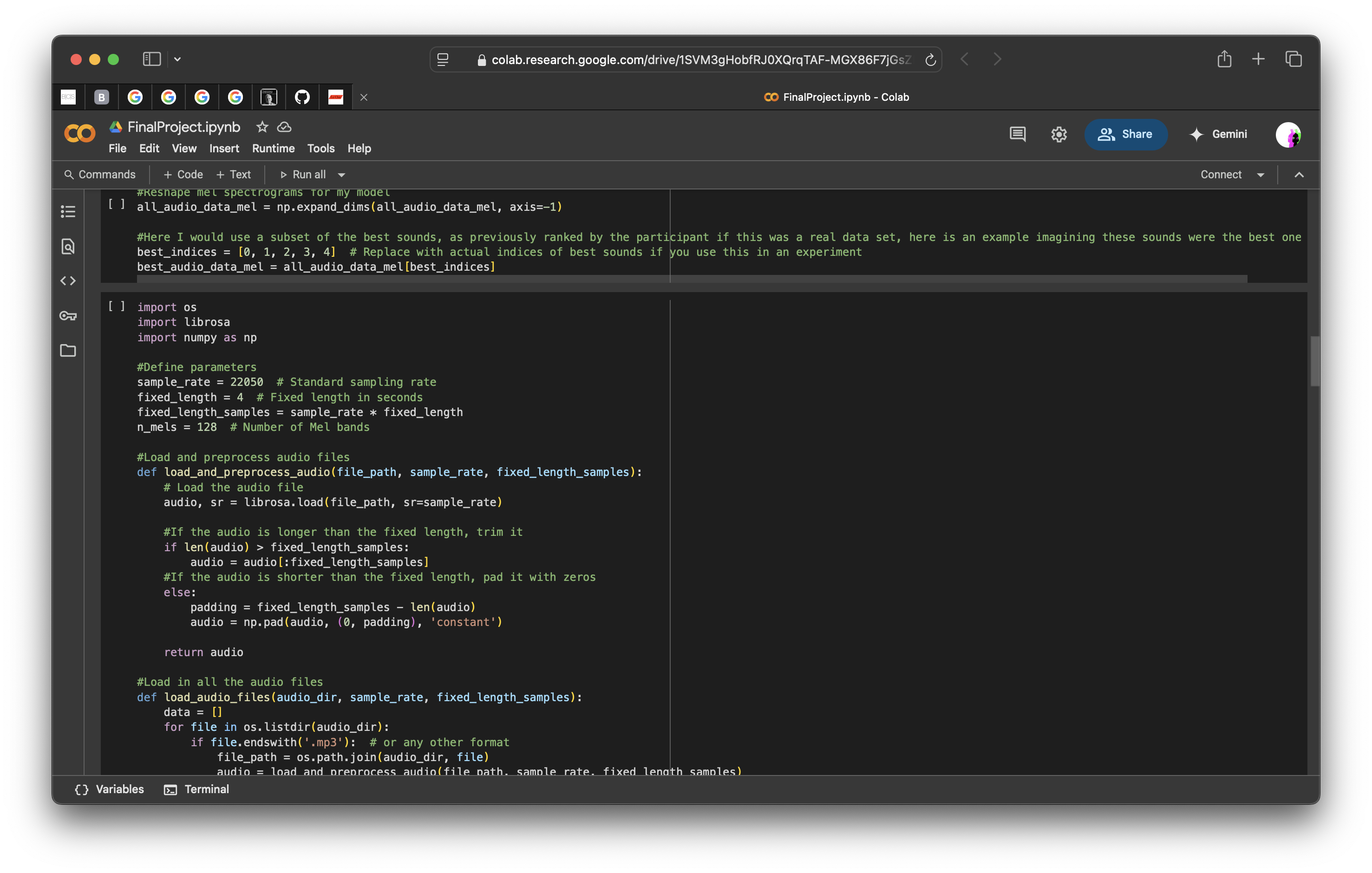Run the cell starting with import os
Screen dimensions: 1372x873
117,306
